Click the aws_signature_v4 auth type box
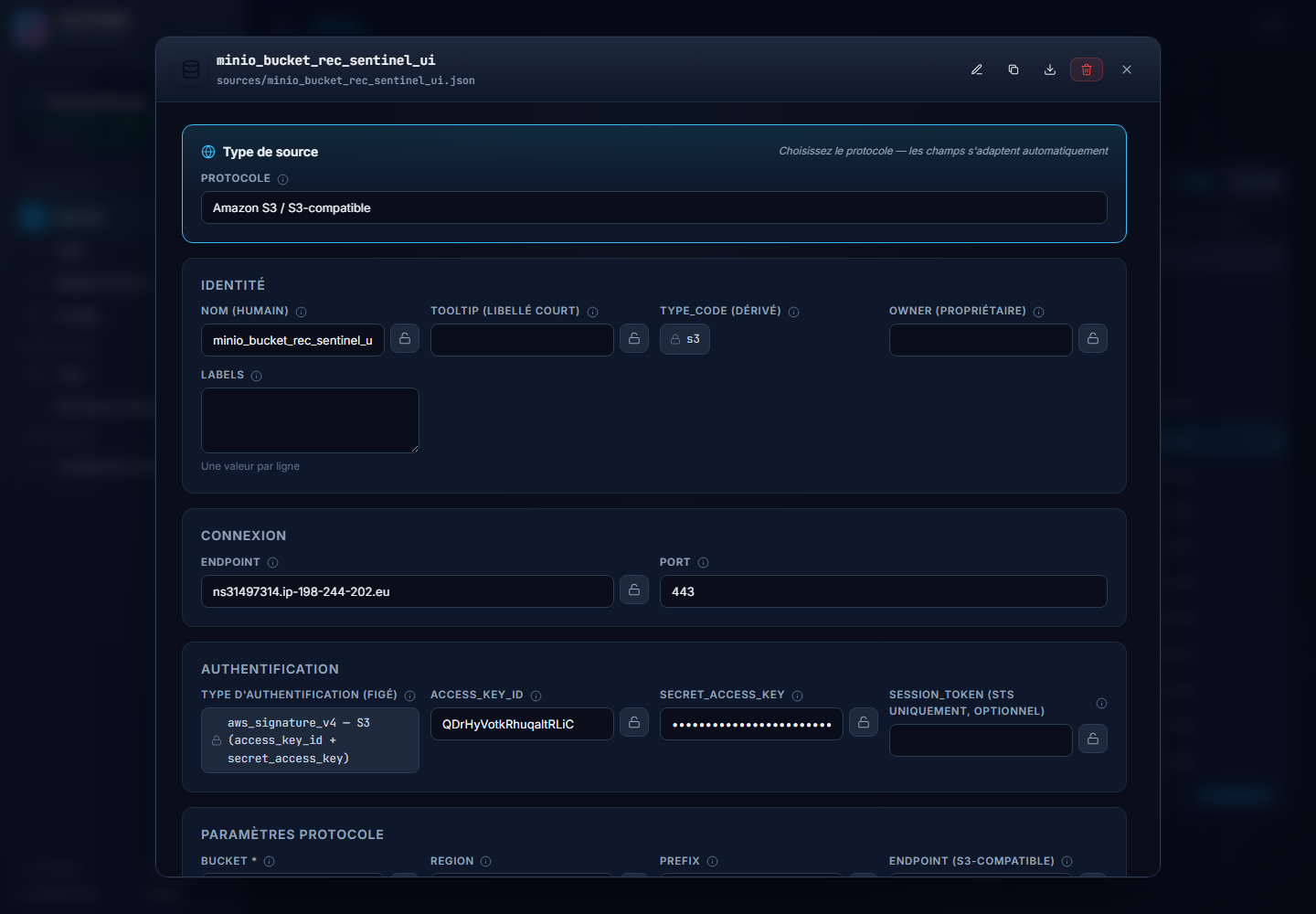 [x=310, y=740]
